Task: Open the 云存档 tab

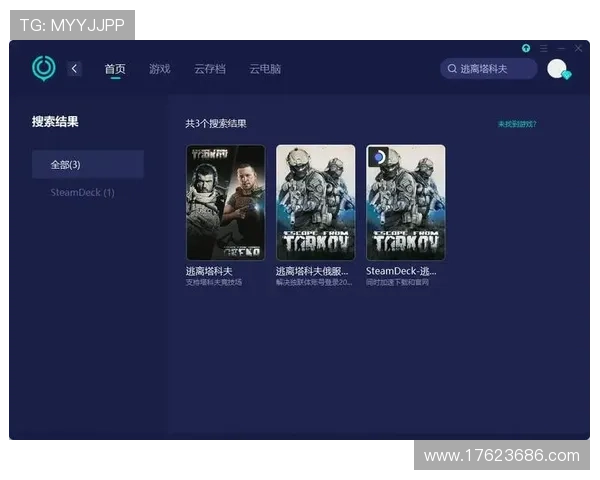Action: 210,69
